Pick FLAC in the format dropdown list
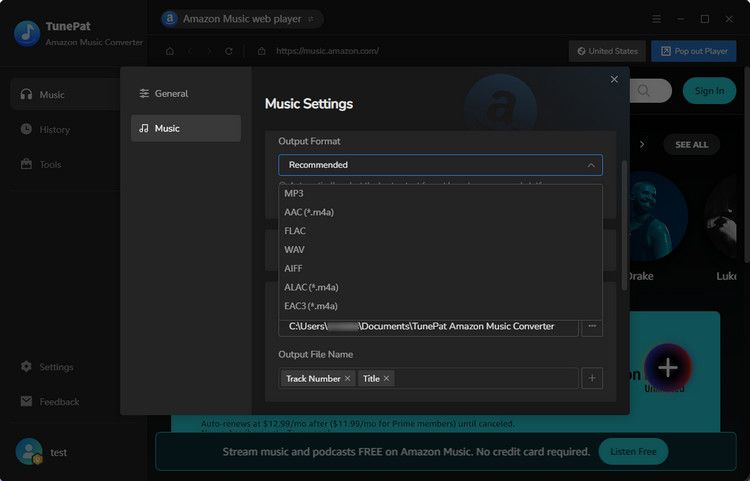This screenshot has width=750, height=481. (440, 231)
